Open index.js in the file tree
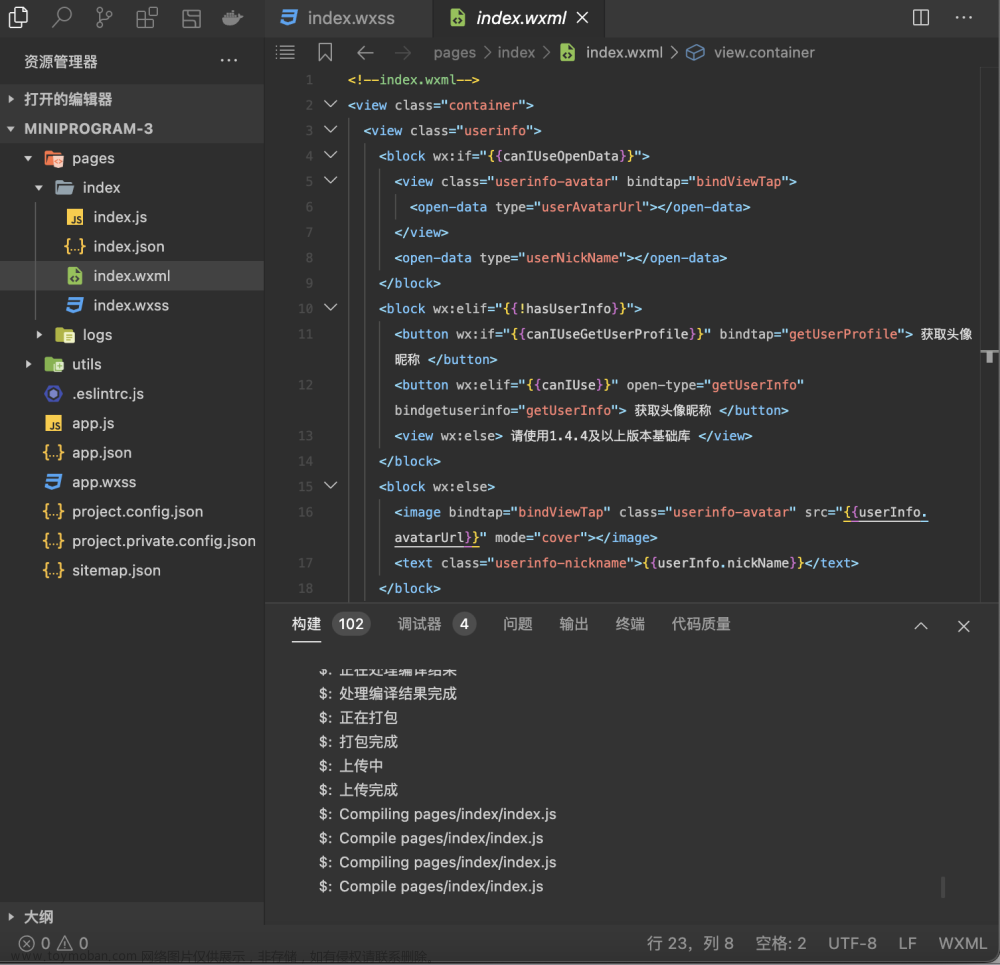1000x965 pixels. click(x=131, y=217)
